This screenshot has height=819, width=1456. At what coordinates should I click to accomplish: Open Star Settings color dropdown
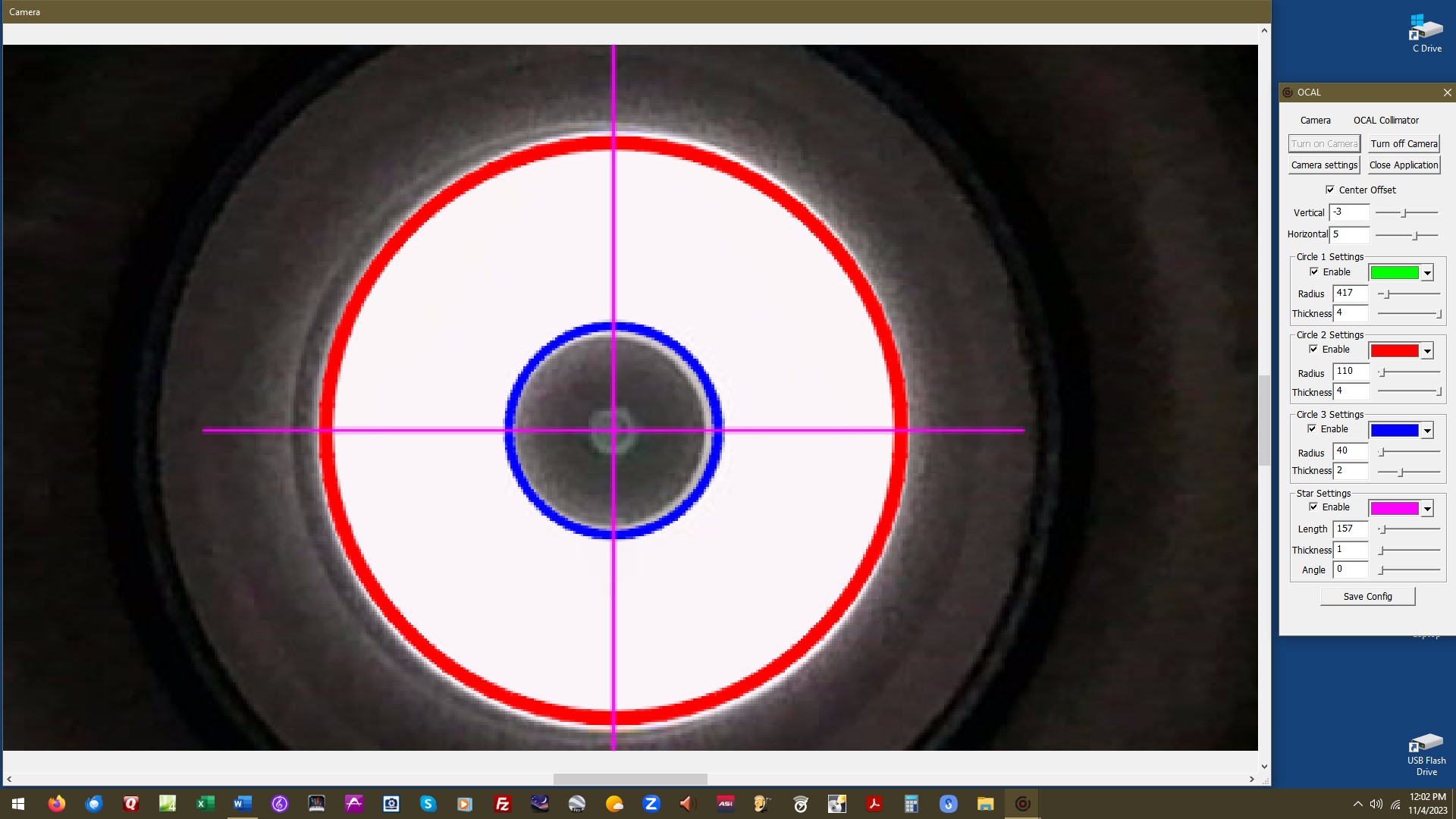tap(1427, 509)
